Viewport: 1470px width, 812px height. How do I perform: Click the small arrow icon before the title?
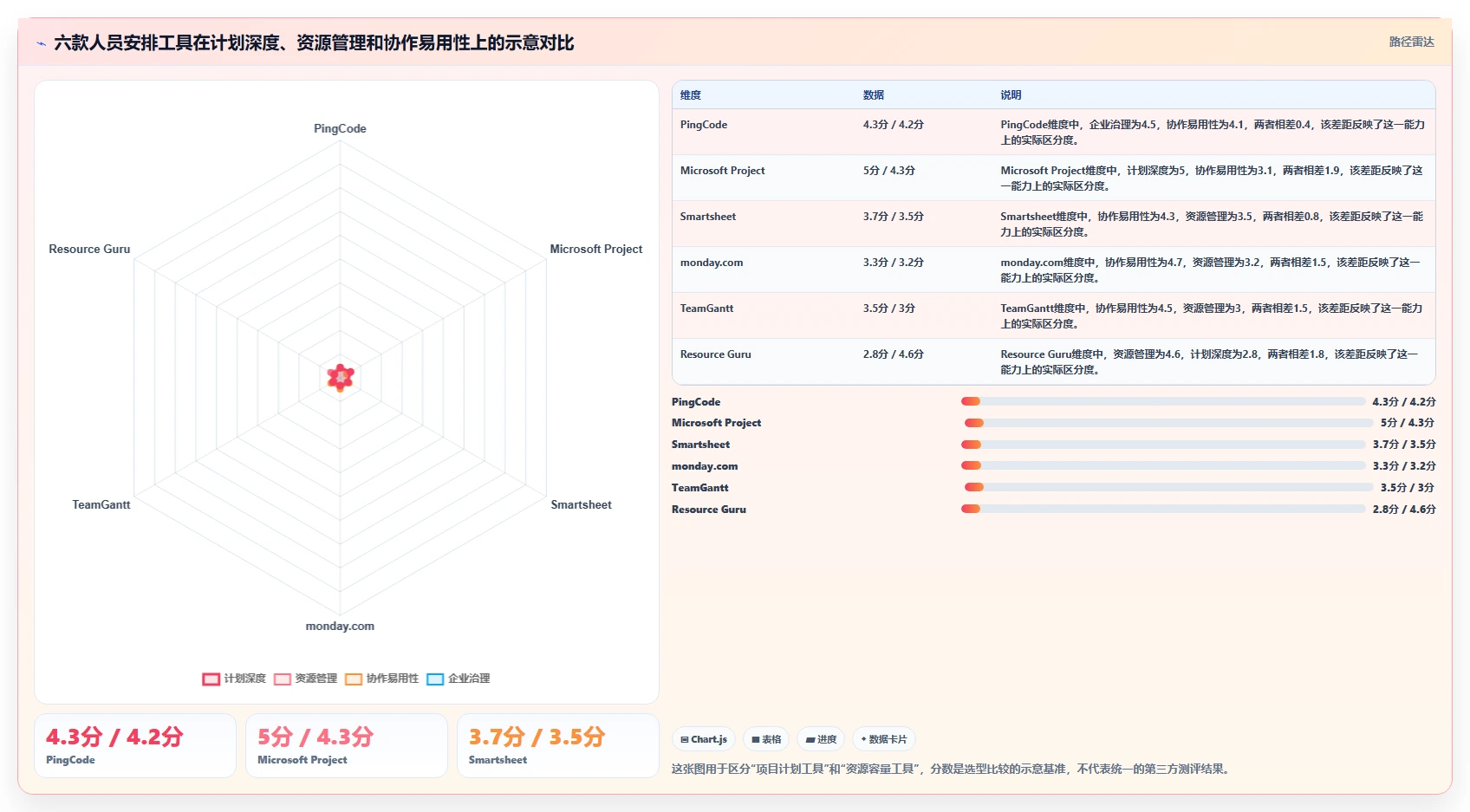point(41,43)
